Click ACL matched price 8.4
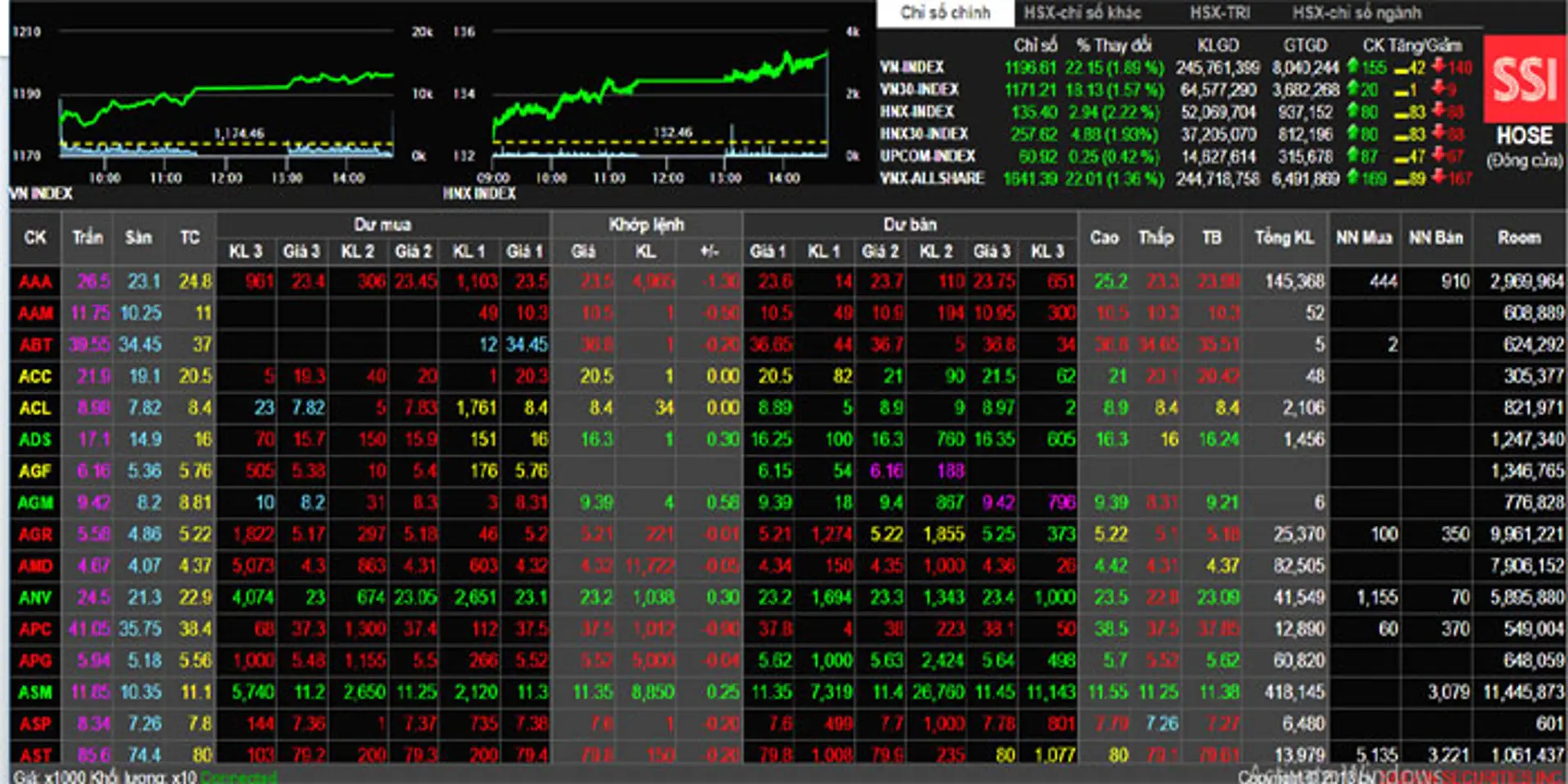The height and width of the screenshot is (784, 1568). [x=601, y=408]
